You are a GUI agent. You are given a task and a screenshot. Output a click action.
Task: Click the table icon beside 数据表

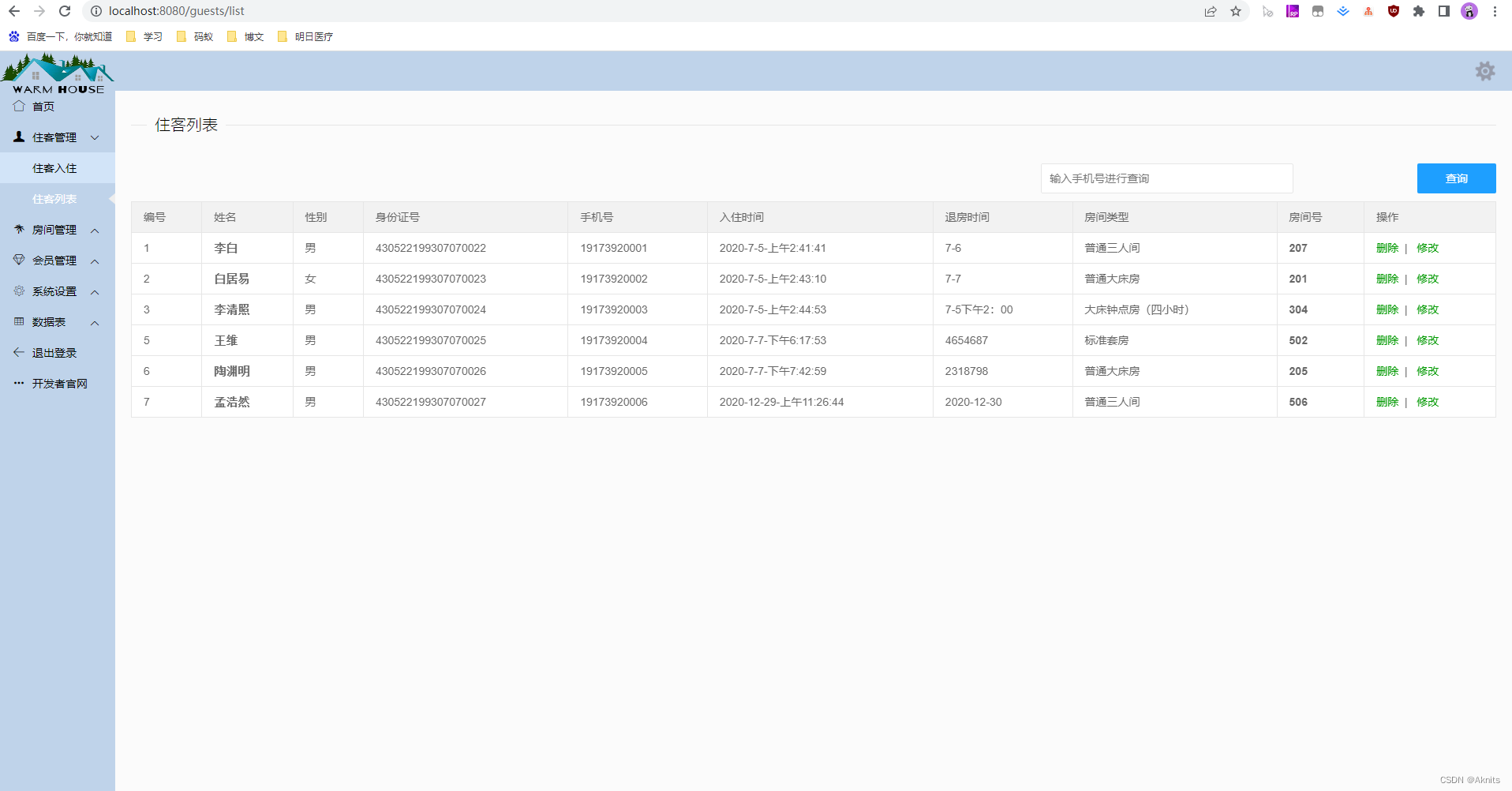point(19,321)
